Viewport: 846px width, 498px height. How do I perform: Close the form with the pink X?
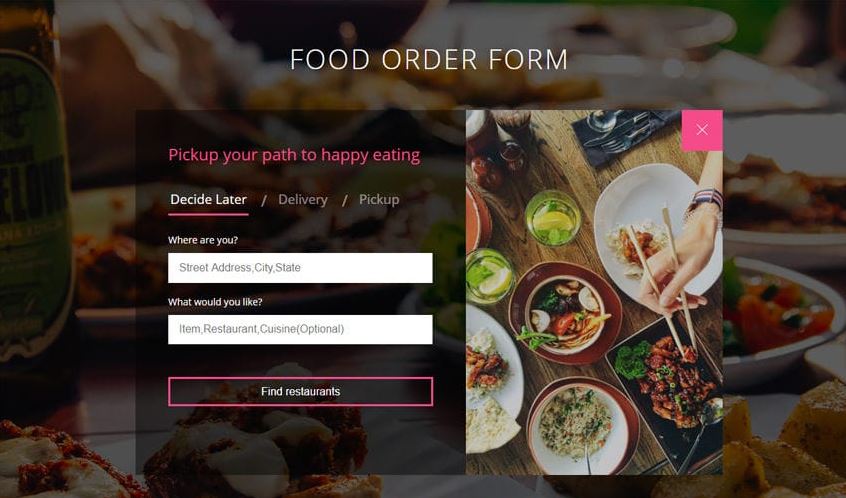pyautogui.click(x=702, y=130)
